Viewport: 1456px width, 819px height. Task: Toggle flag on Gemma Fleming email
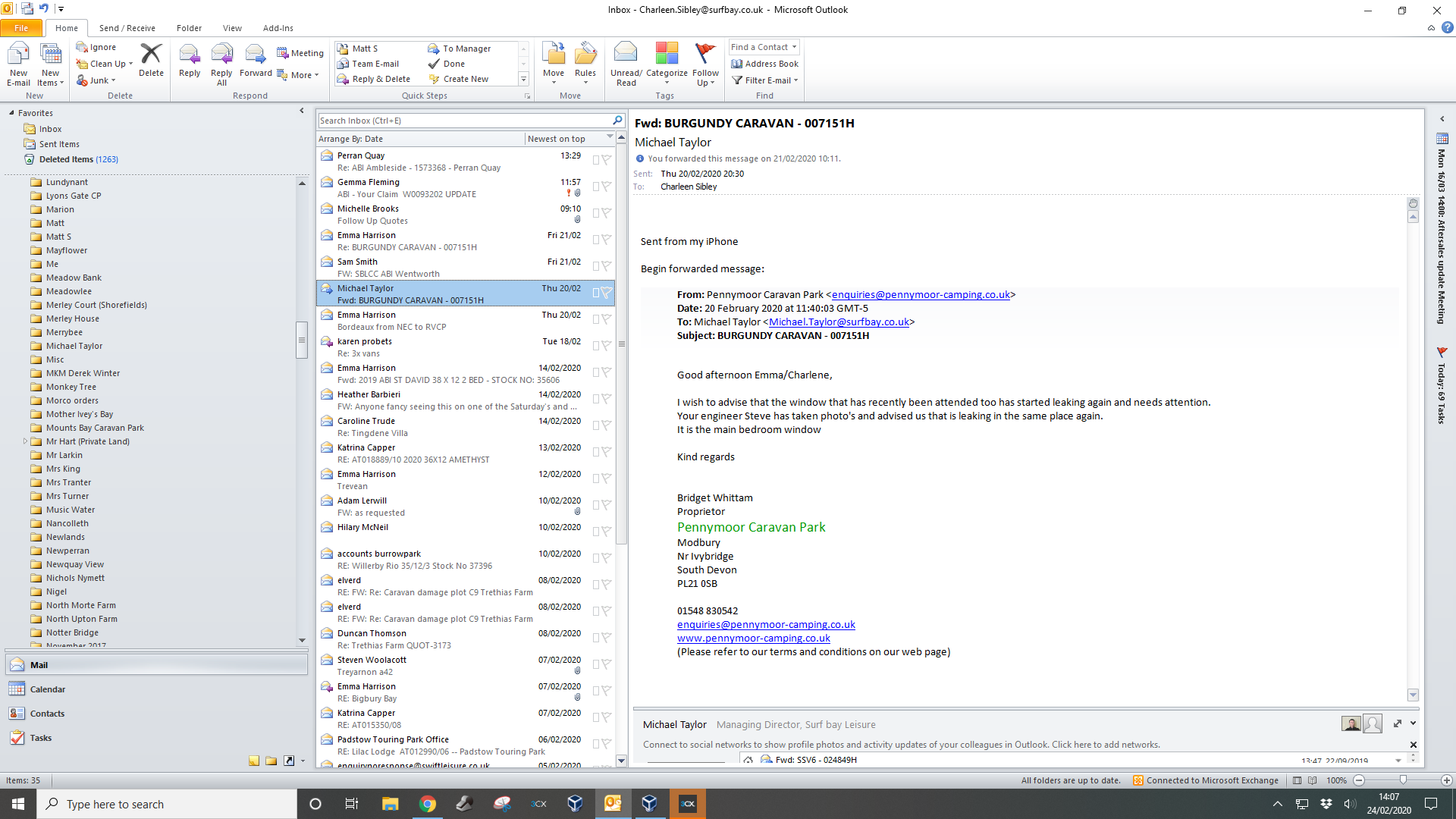point(607,187)
